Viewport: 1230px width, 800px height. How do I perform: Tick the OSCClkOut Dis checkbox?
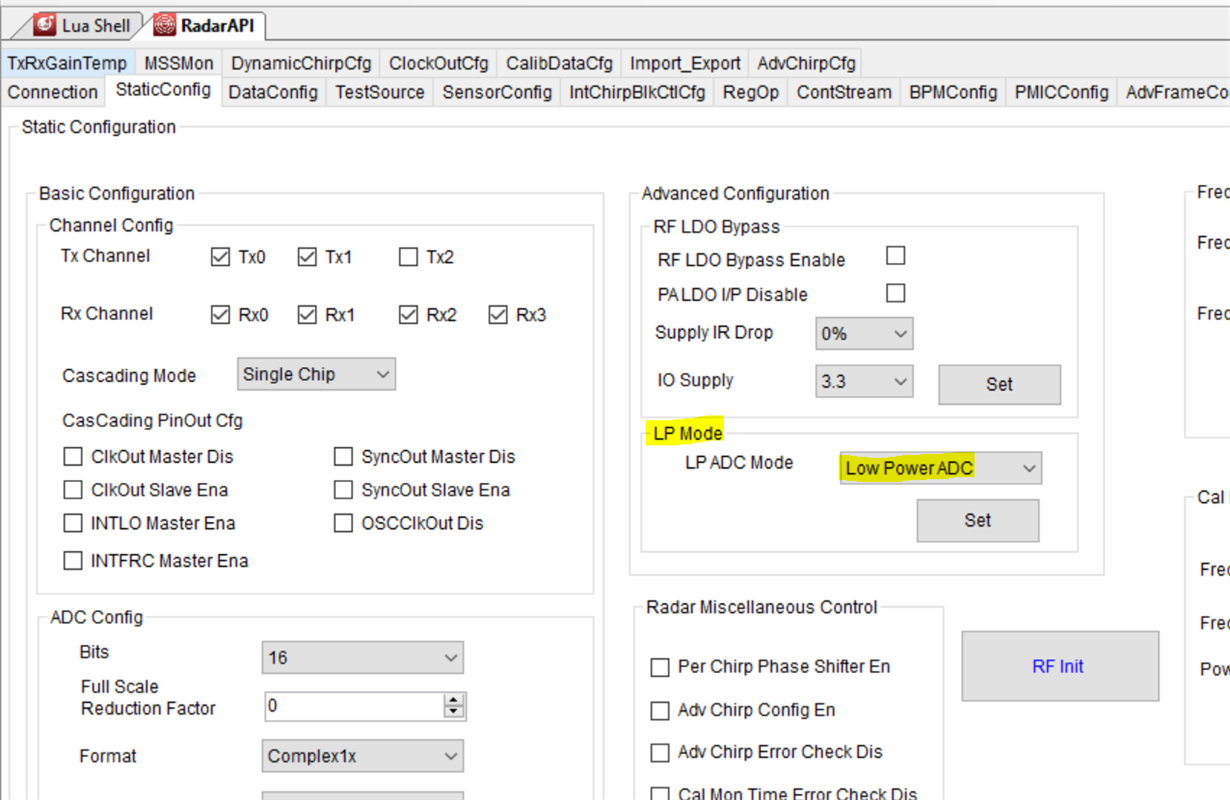[344, 523]
